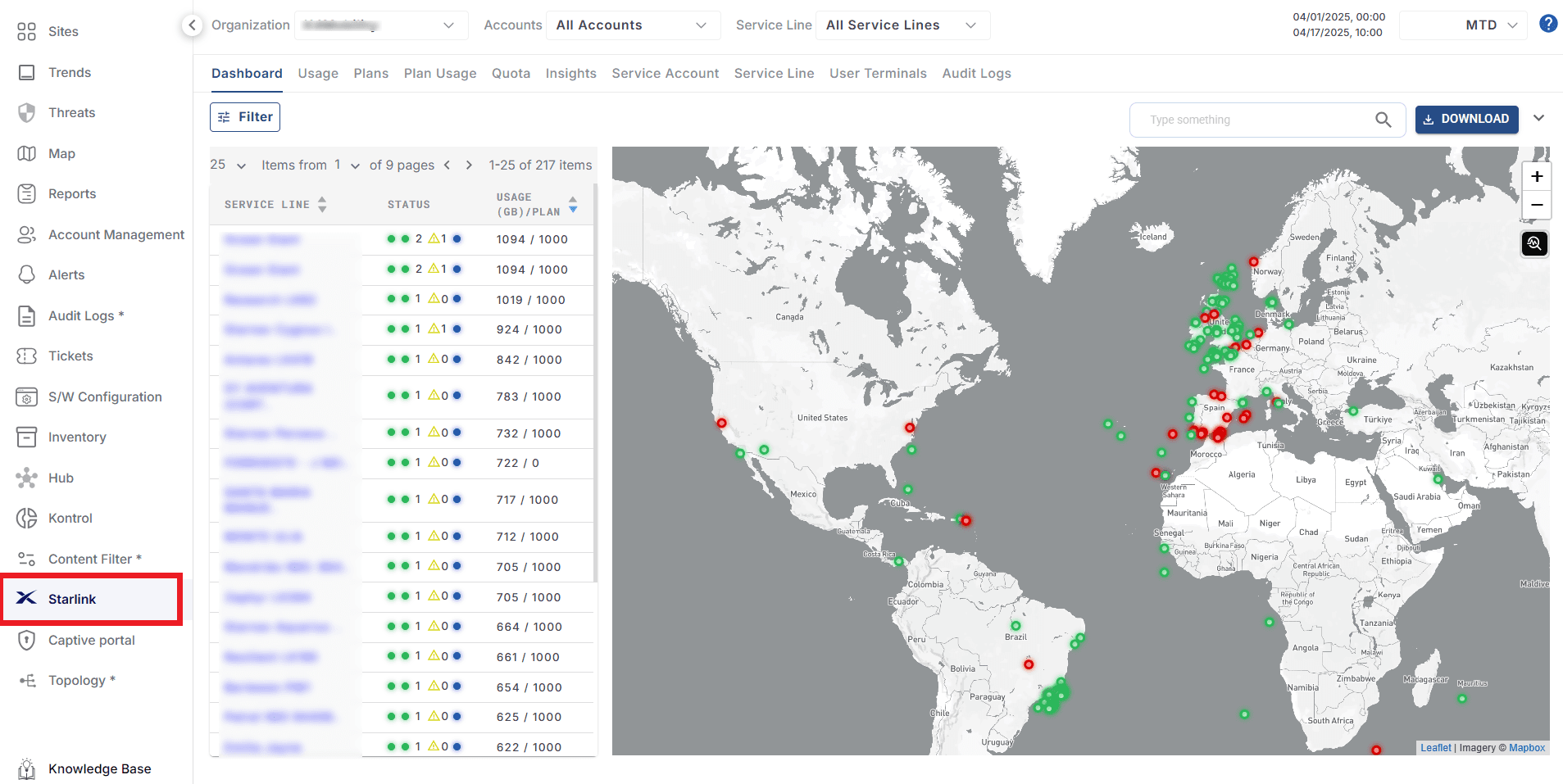This screenshot has width=1563, height=784.
Task: Open the Starlink section in the sidebar
Action: pos(72,599)
